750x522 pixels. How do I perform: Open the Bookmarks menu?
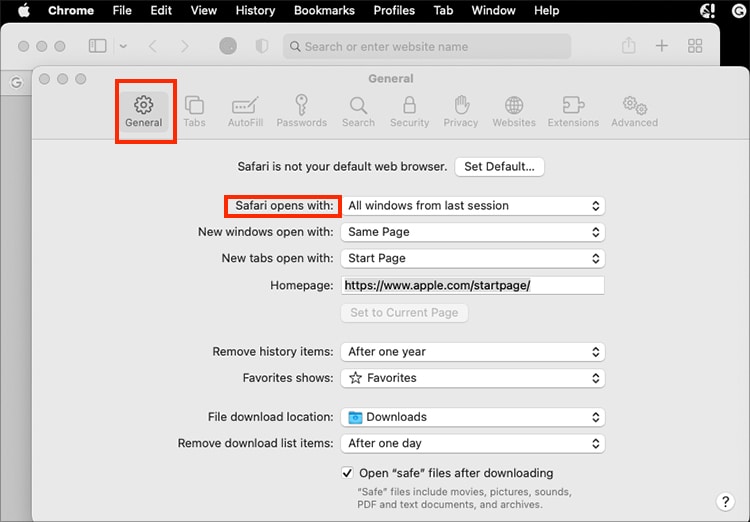coord(324,11)
